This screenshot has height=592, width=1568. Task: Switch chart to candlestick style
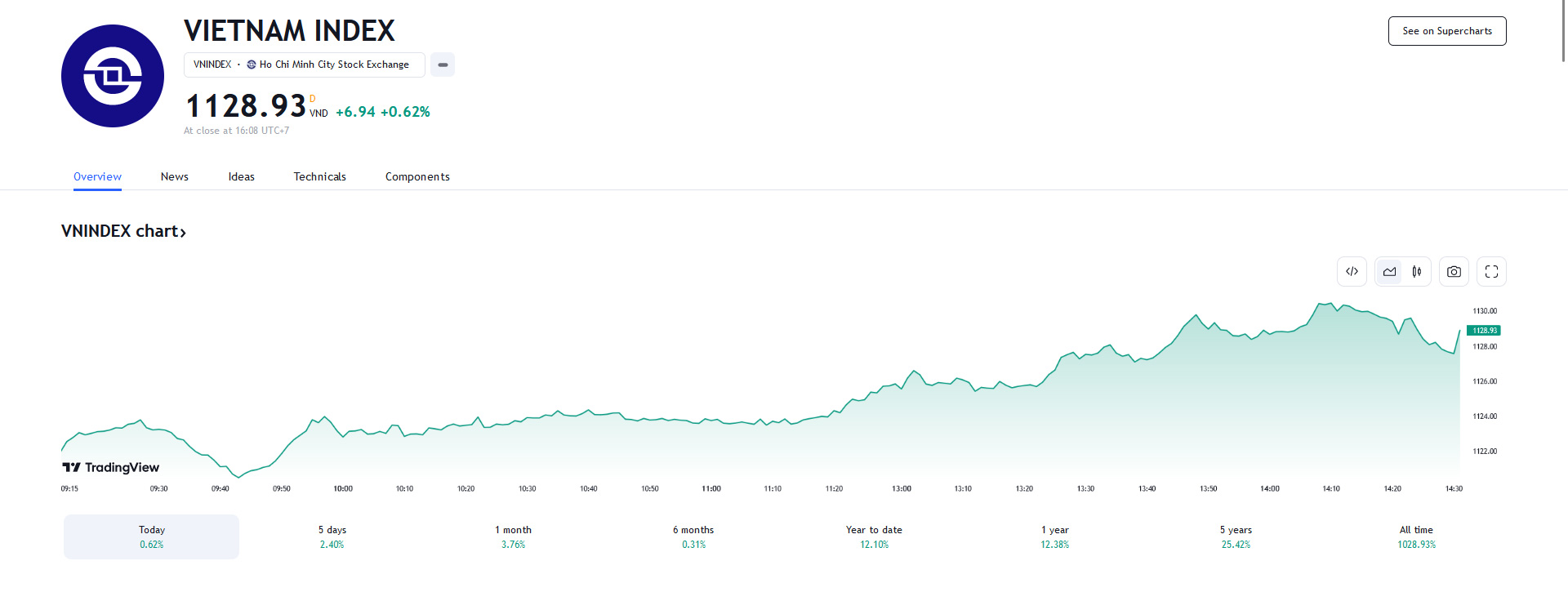1417,272
